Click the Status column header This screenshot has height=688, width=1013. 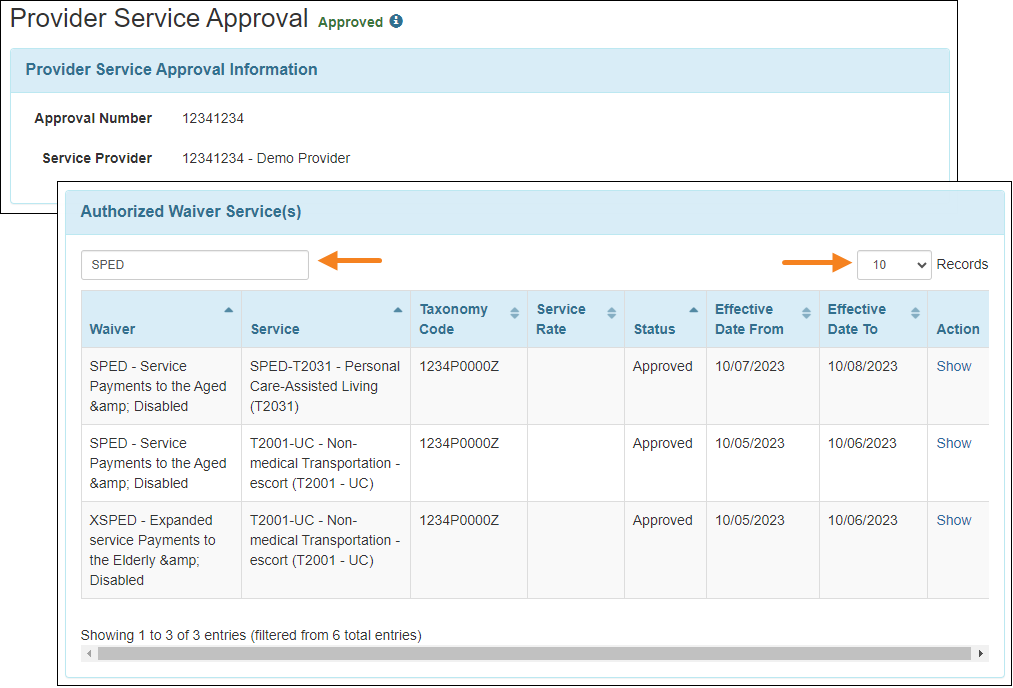[665, 319]
